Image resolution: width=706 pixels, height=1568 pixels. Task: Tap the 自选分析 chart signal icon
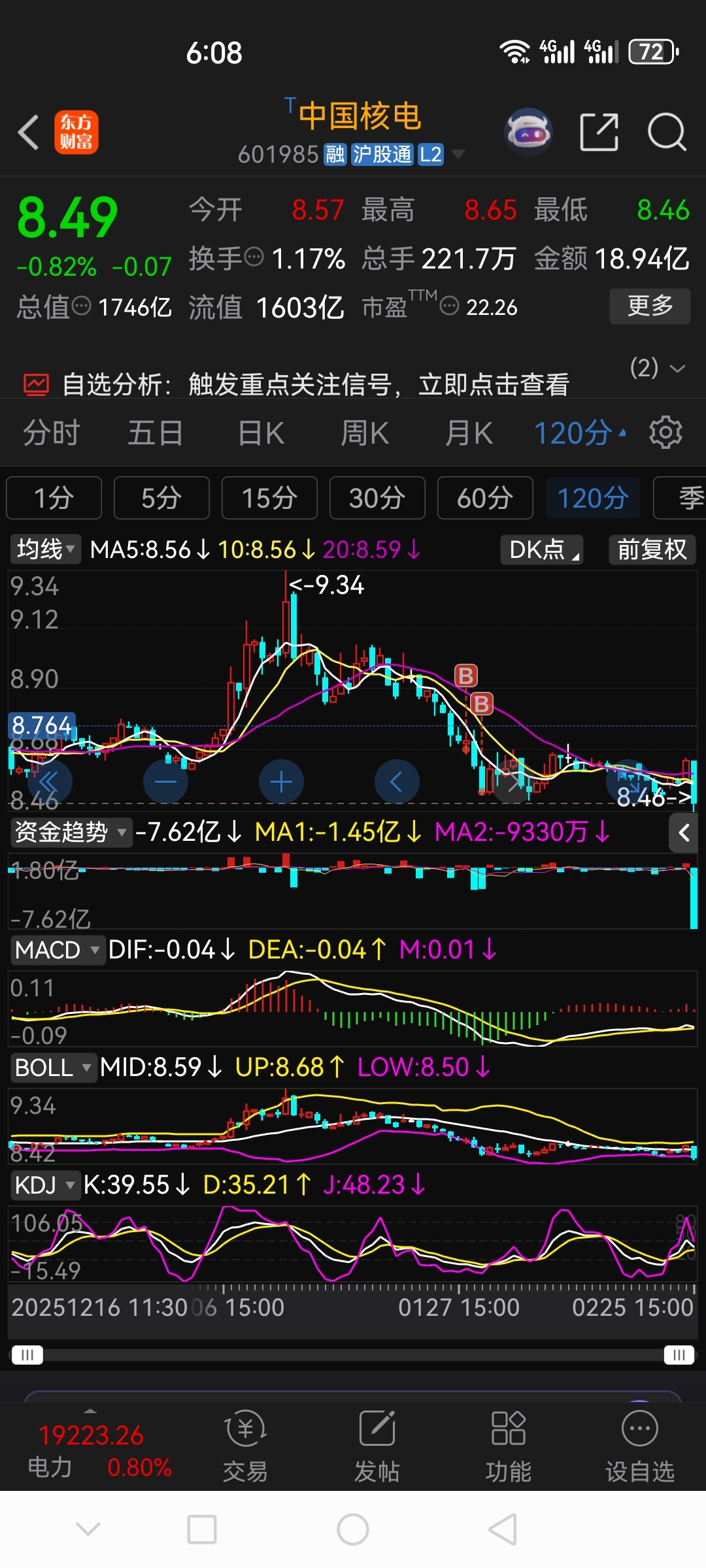click(x=36, y=385)
